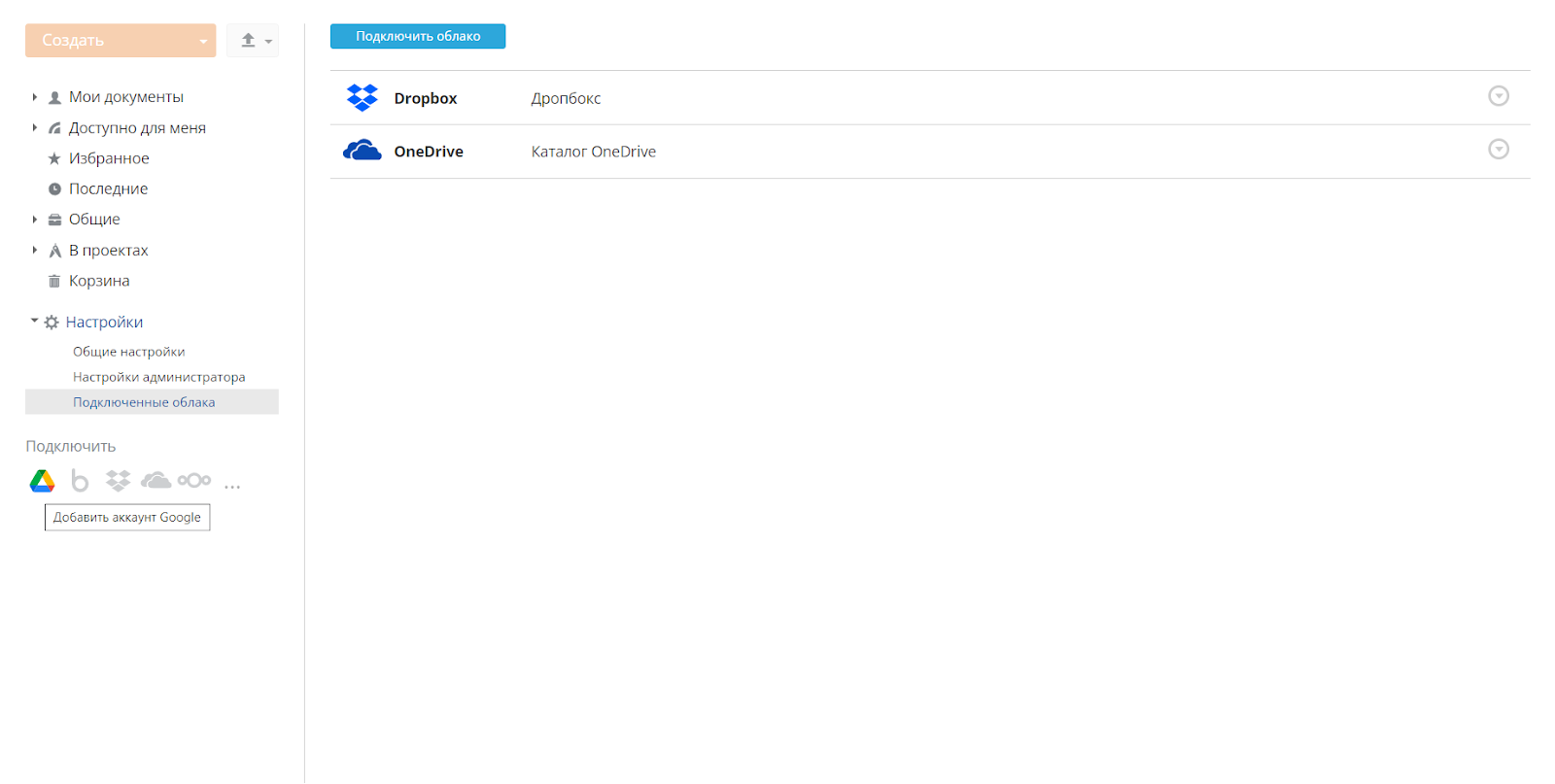Click the blue Dropbox logo in list
Viewport: 1555px width, 784px height.
(363, 97)
